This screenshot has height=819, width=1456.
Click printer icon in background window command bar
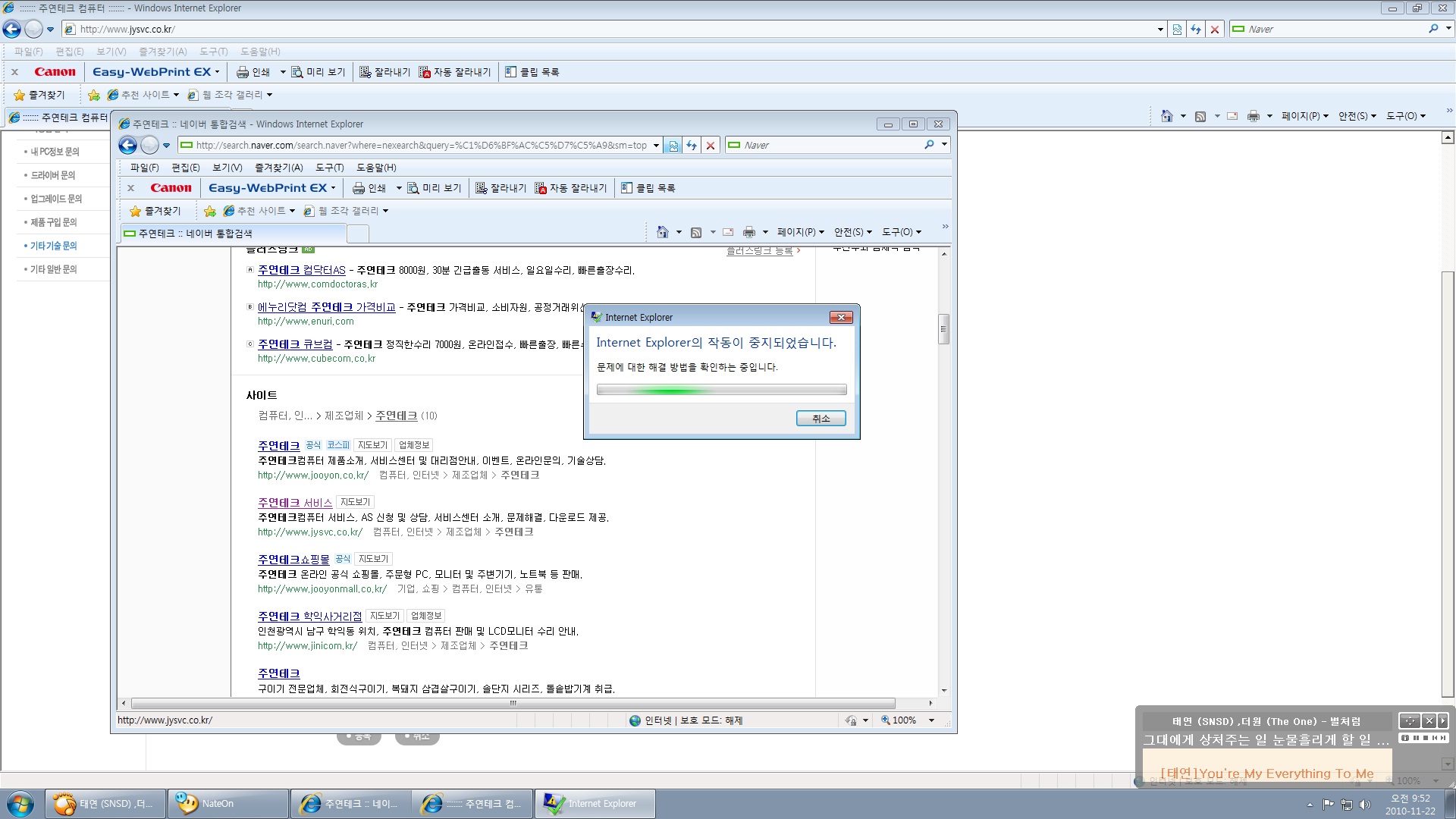click(x=1253, y=116)
